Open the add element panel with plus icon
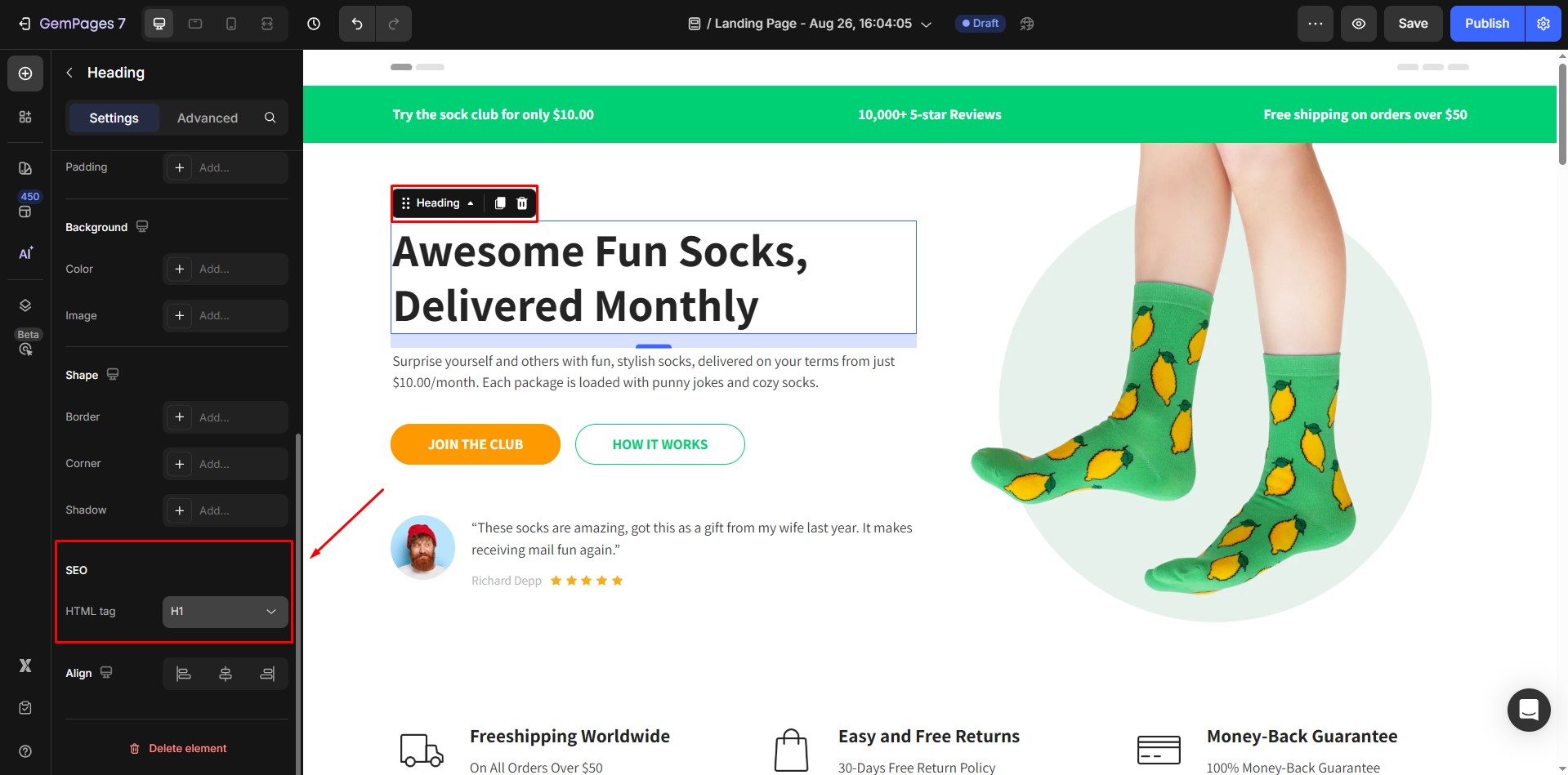The height and width of the screenshot is (775, 1568). (25, 73)
